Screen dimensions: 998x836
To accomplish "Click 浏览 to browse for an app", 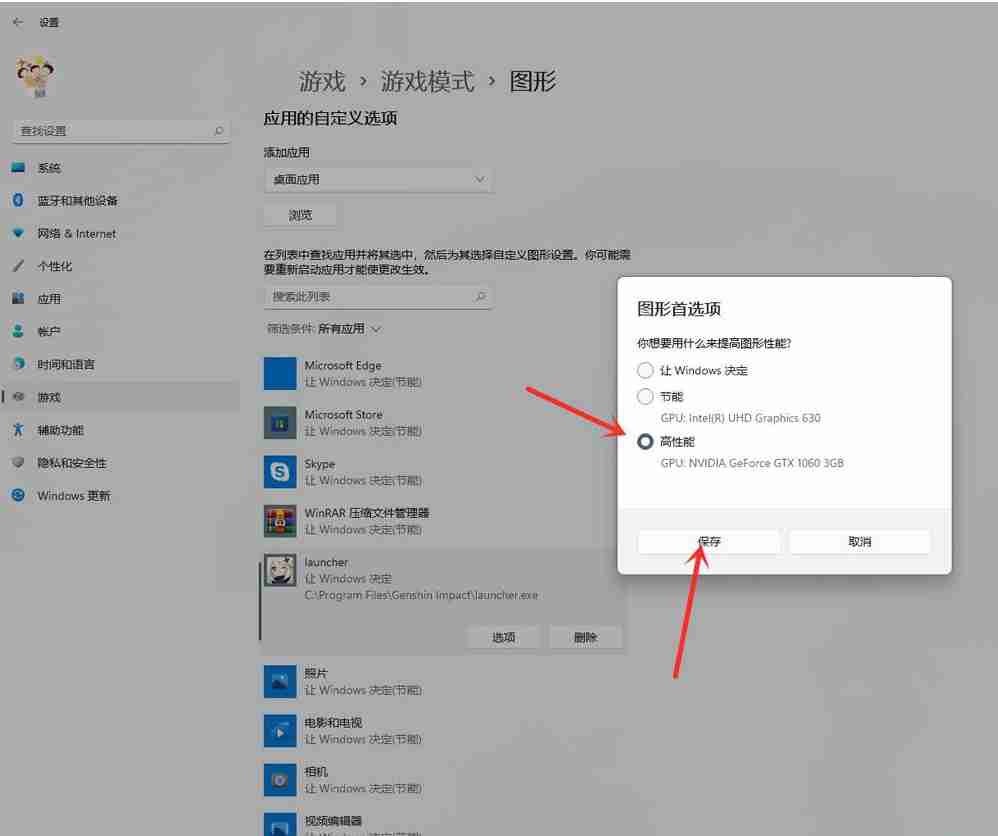I will click(x=300, y=214).
